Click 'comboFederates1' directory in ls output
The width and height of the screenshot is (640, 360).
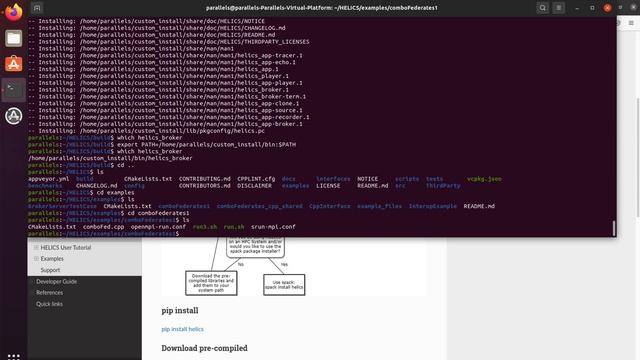pos(184,206)
